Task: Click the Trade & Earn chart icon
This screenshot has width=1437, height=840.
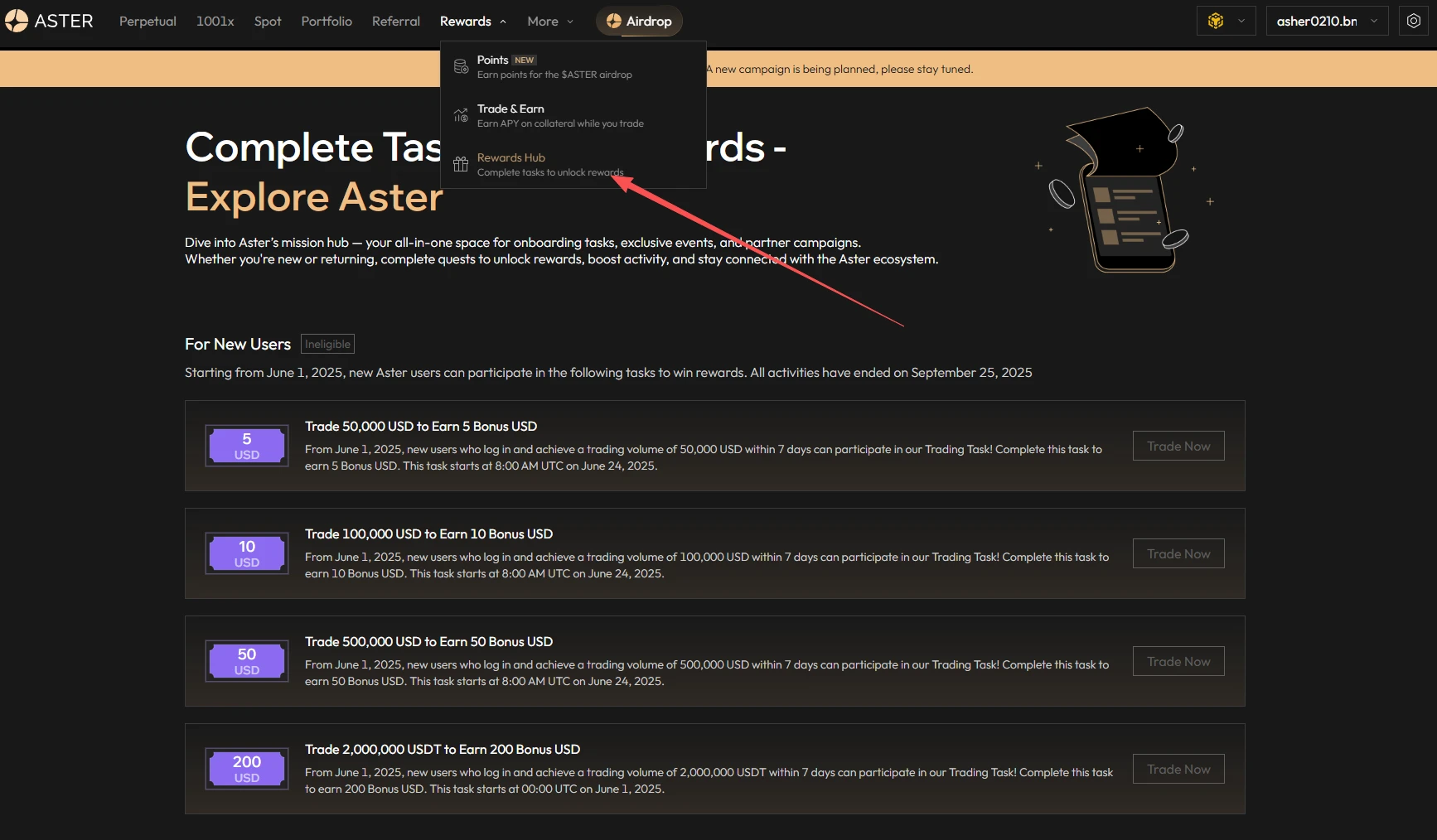Action: [461, 116]
